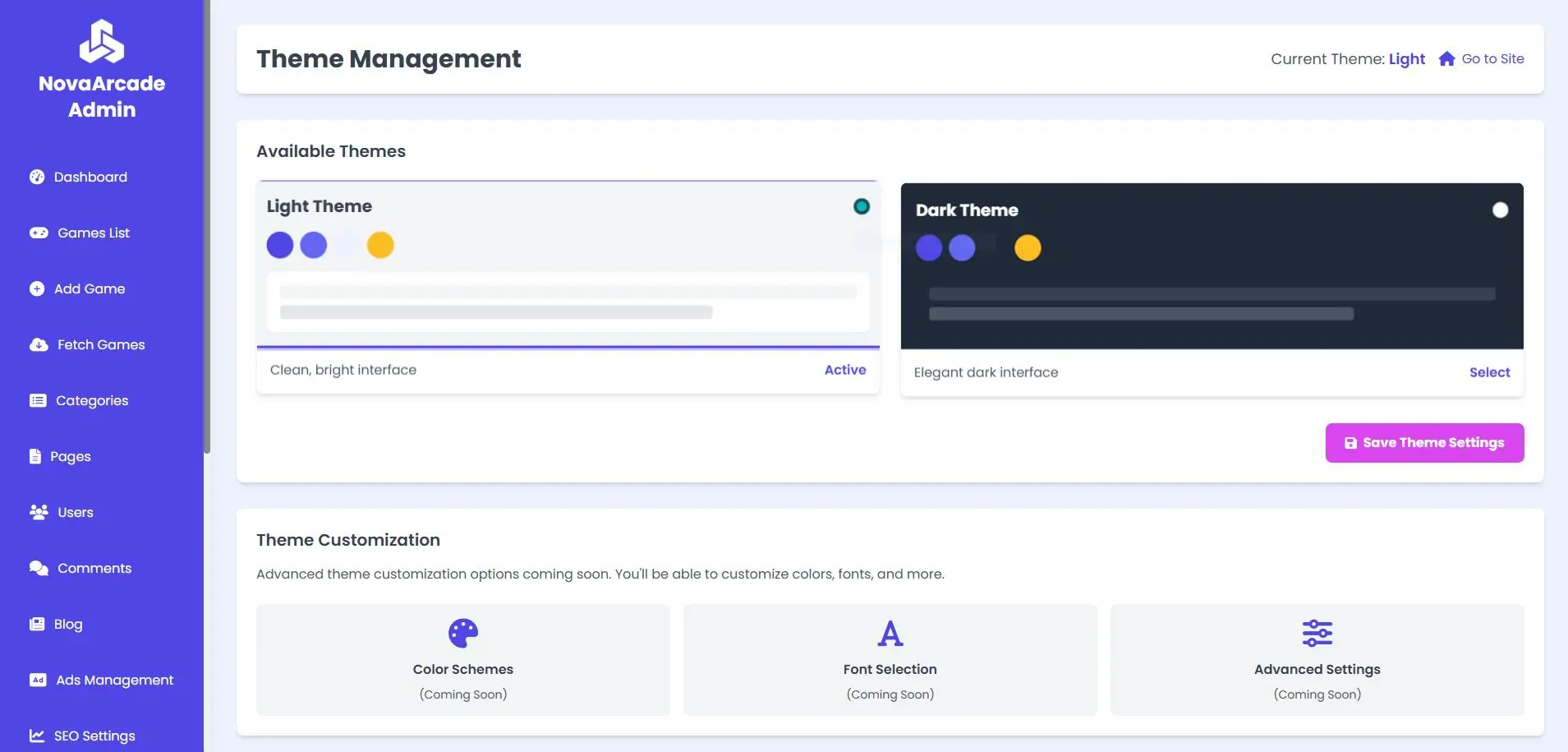The height and width of the screenshot is (752, 1568).
Task: Select the Dark Theme radio button
Action: 1500,210
